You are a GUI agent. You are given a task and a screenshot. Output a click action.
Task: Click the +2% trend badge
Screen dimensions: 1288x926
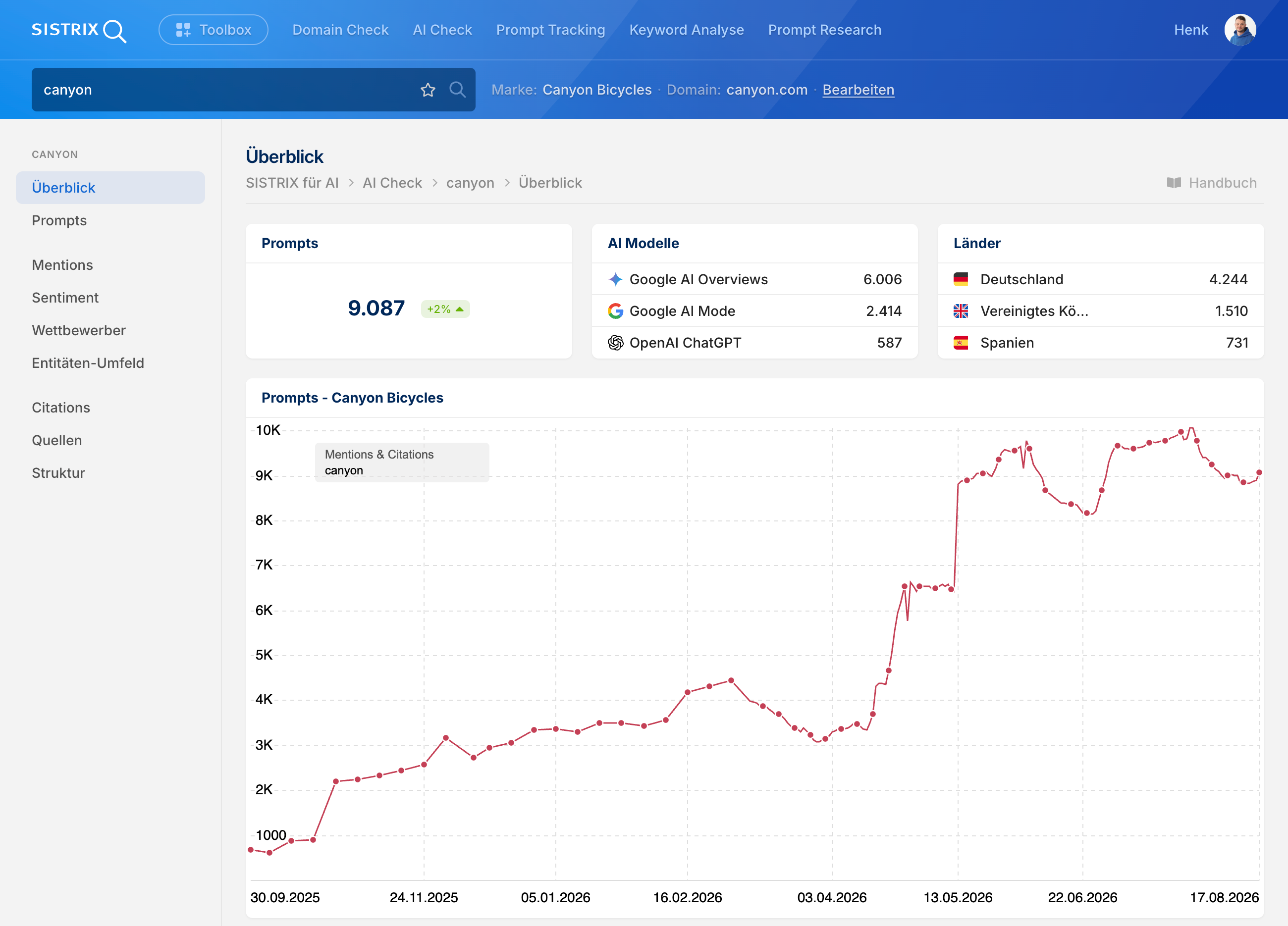tap(445, 309)
